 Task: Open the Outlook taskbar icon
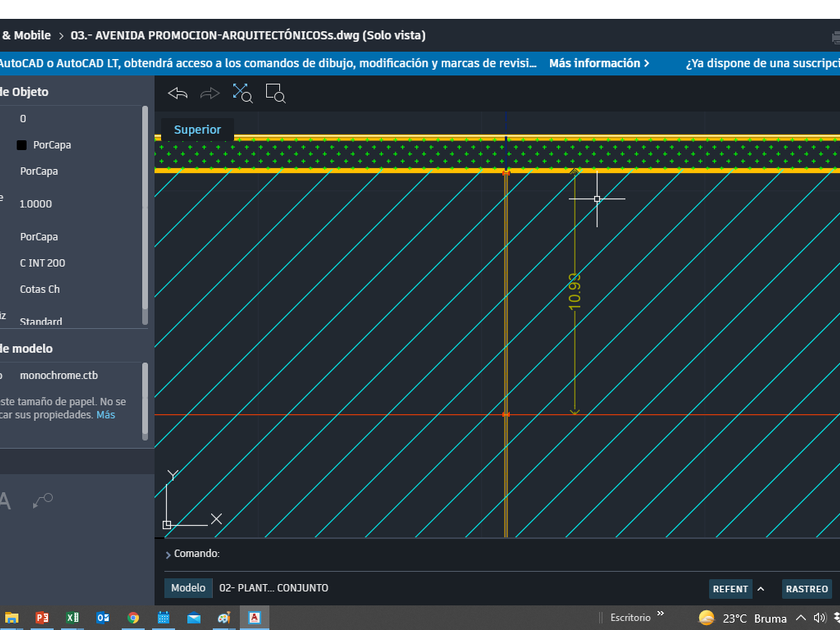coord(103,618)
